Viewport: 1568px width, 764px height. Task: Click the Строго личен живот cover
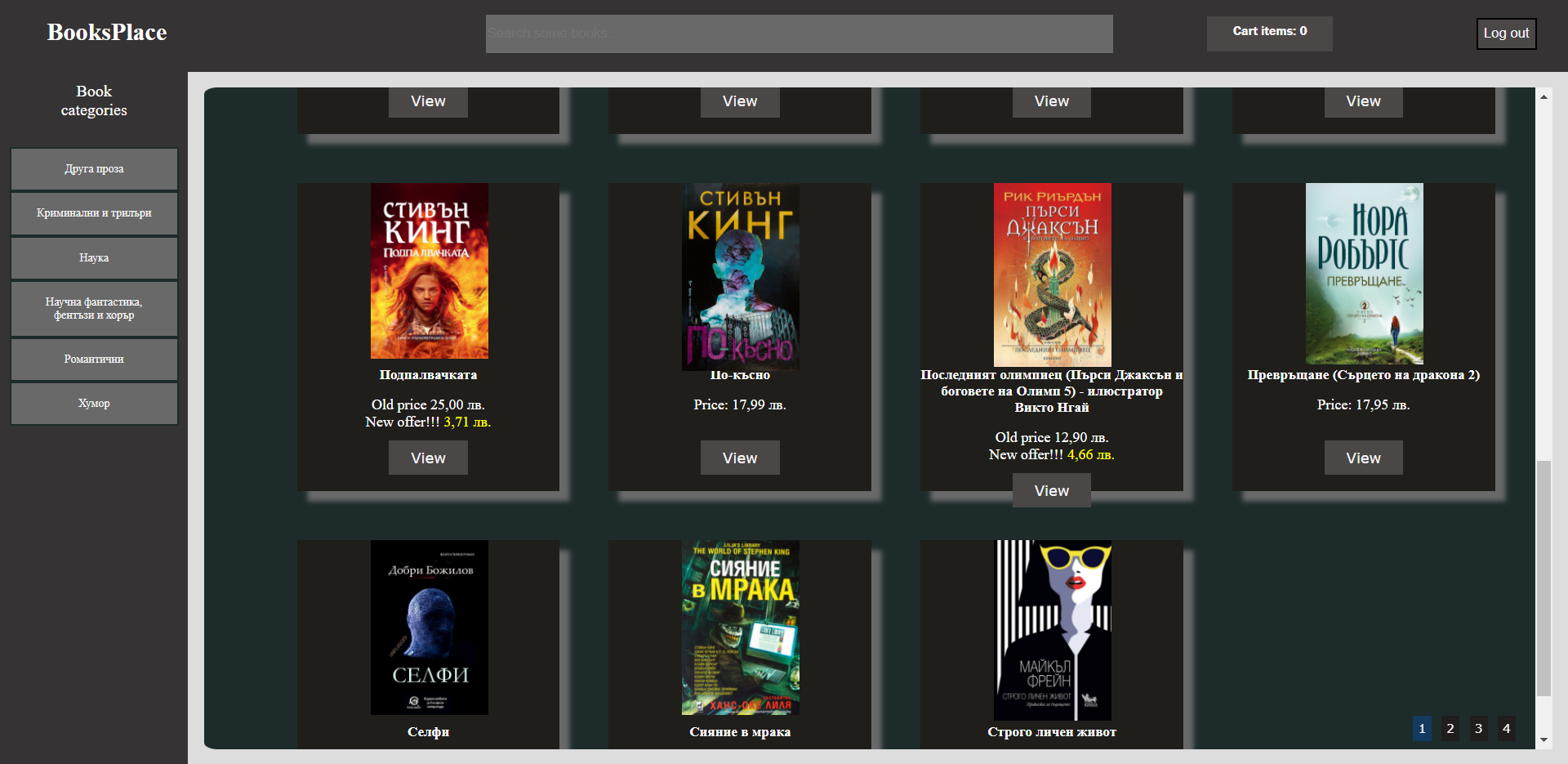(1053, 630)
